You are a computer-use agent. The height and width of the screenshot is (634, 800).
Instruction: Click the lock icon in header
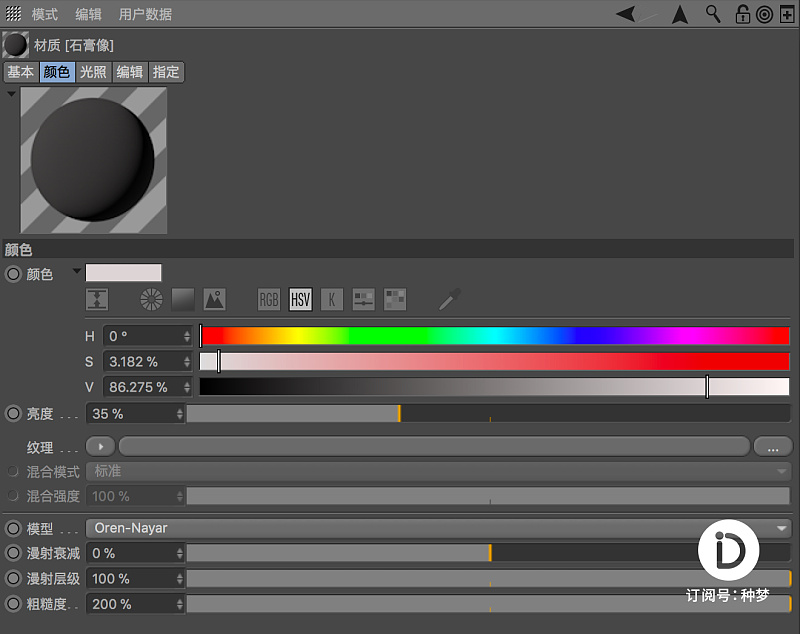coord(742,14)
